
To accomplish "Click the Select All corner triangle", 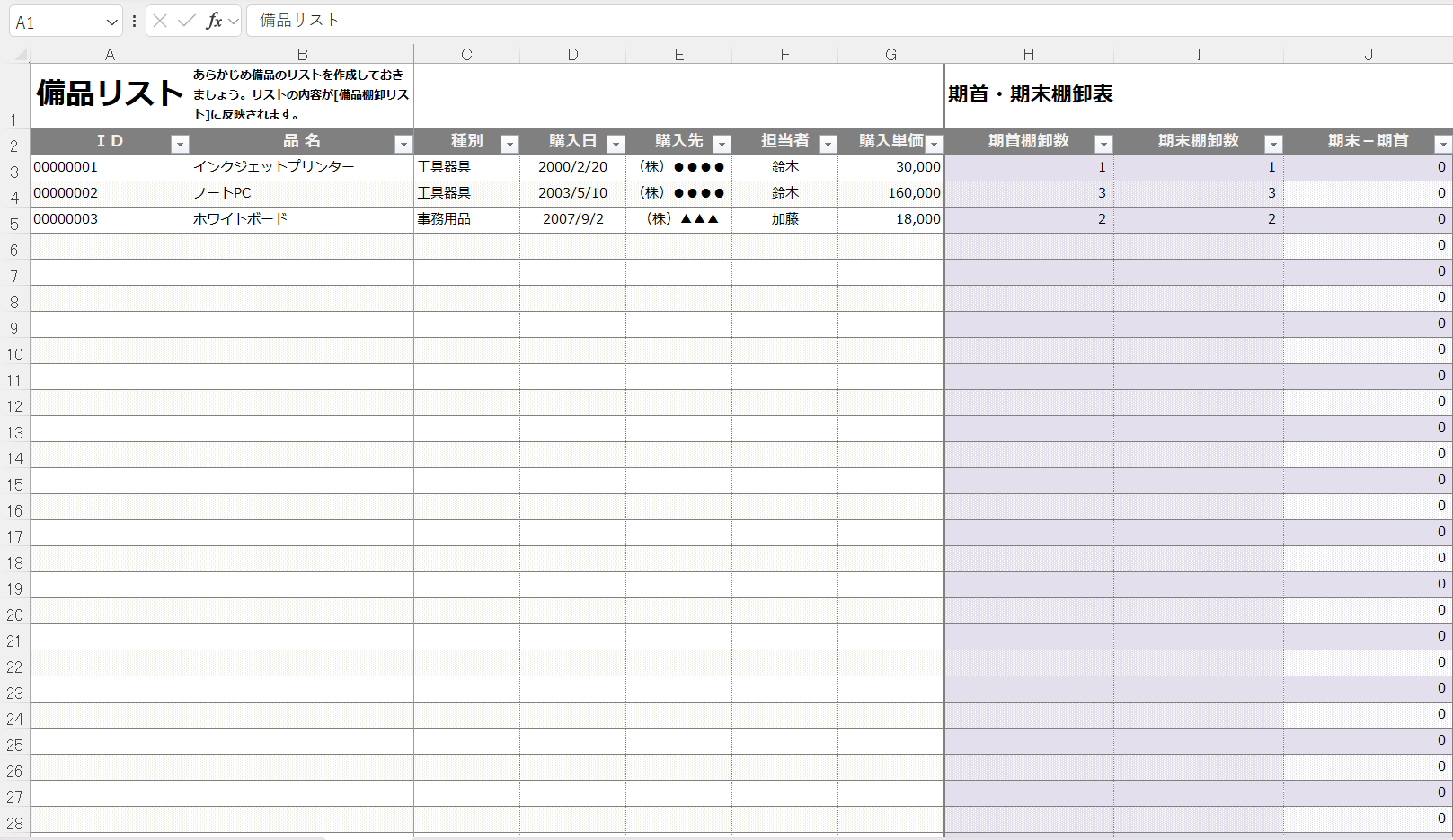I will (x=19, y=55).
